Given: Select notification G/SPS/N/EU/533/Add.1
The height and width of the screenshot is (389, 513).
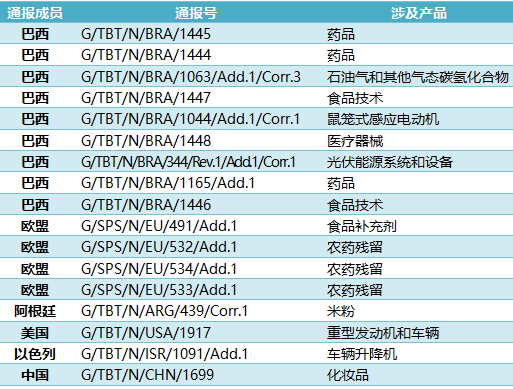Looking at the screenshot, I should pos(159,290).
